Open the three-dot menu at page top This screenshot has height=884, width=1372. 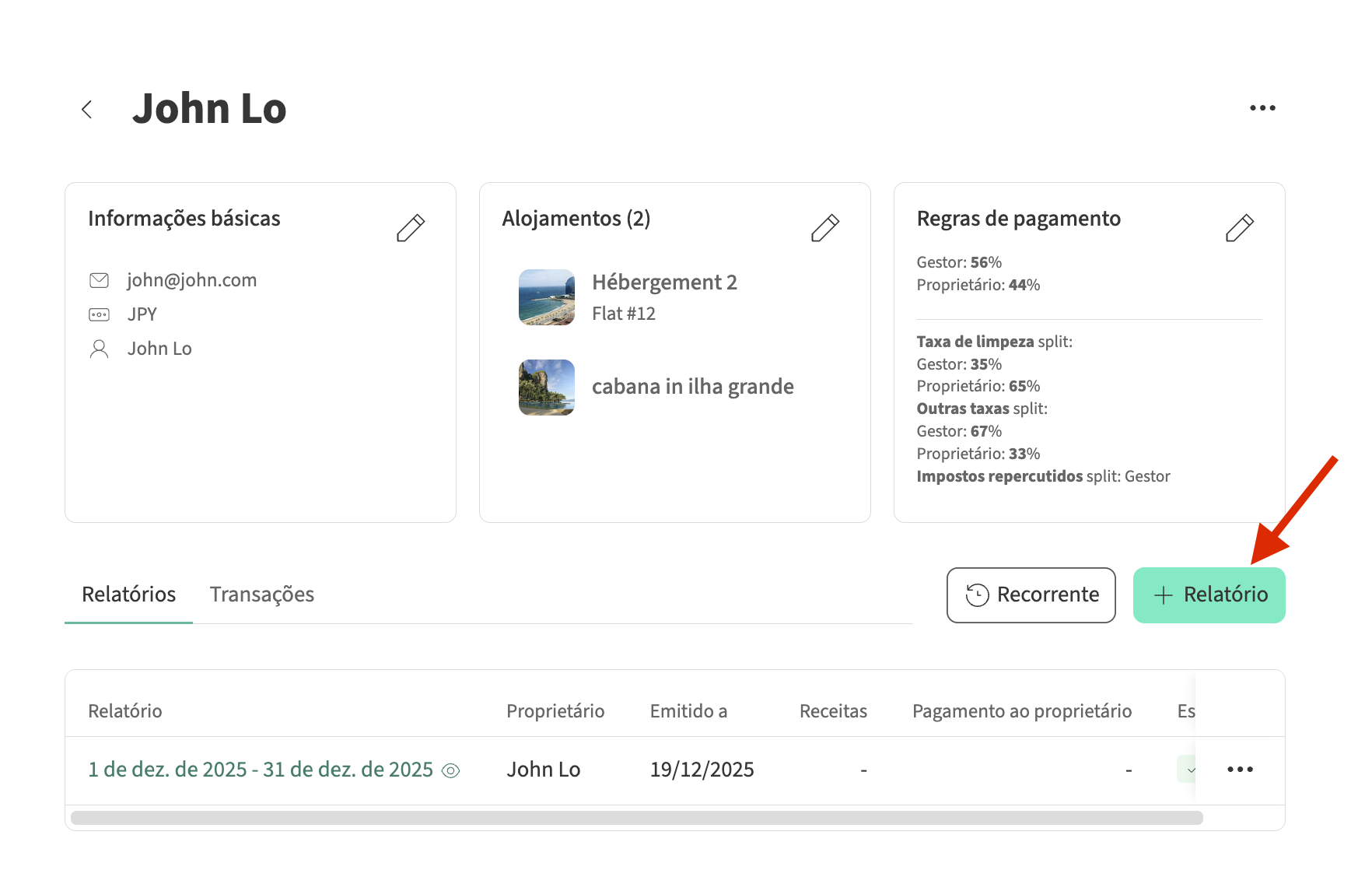click(1262, 108)
